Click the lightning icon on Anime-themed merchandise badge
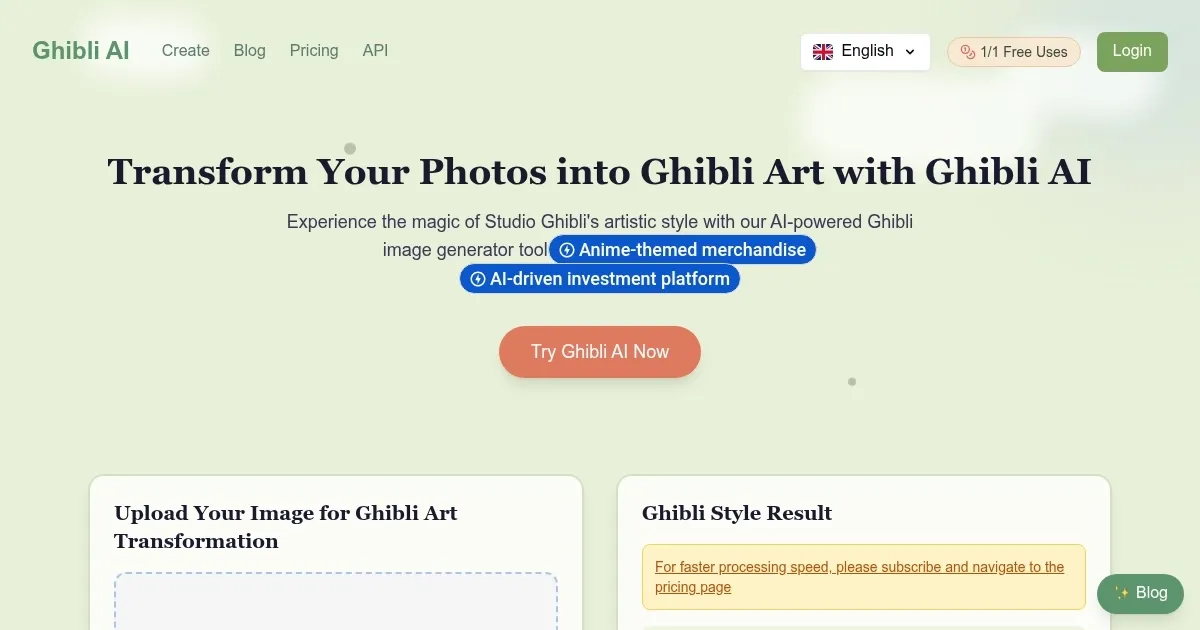This screenshot has width=1200, height=630. (x=567, y=250)
